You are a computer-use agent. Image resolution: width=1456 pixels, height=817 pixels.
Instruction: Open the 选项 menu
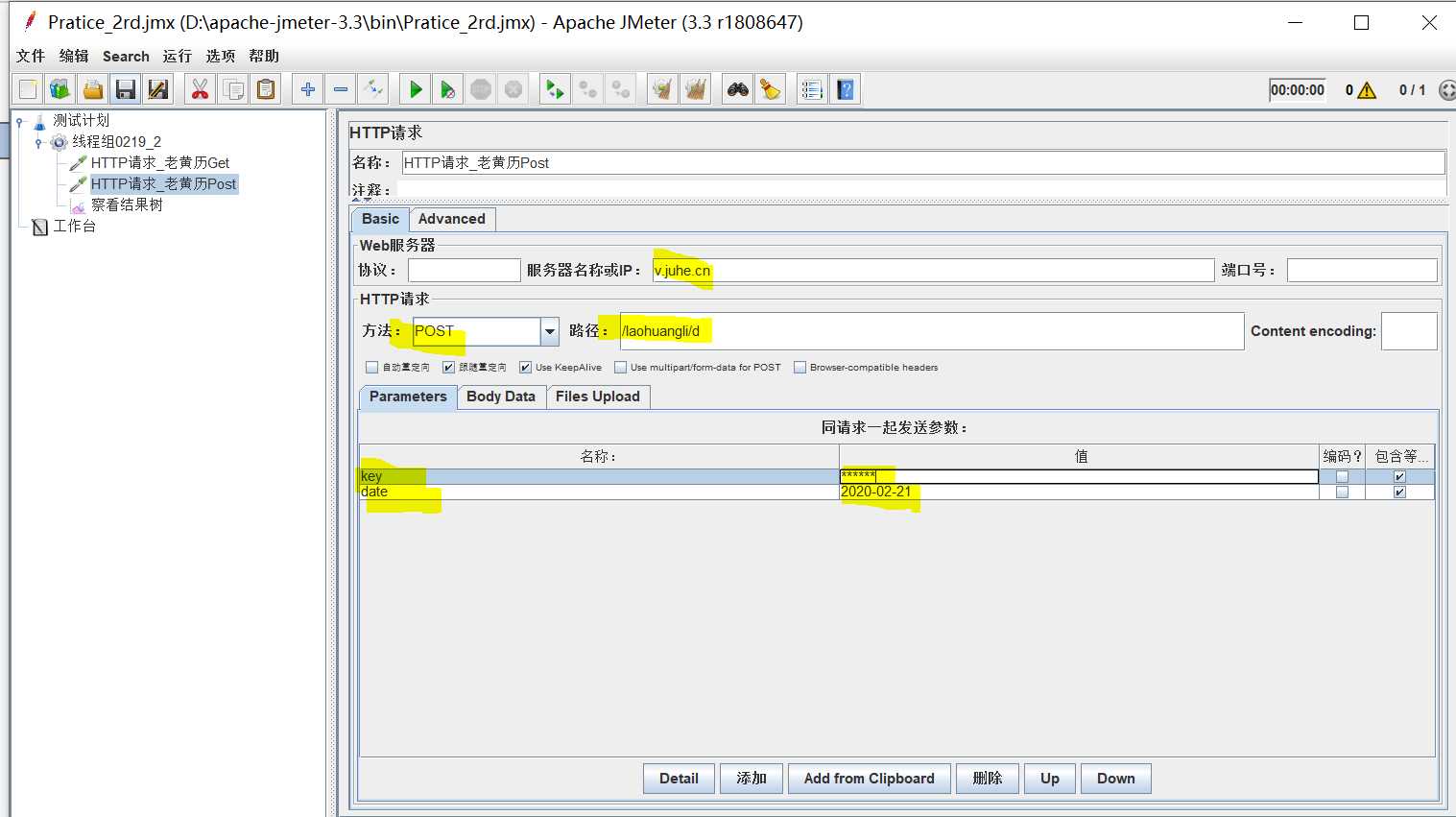[221, 56]
